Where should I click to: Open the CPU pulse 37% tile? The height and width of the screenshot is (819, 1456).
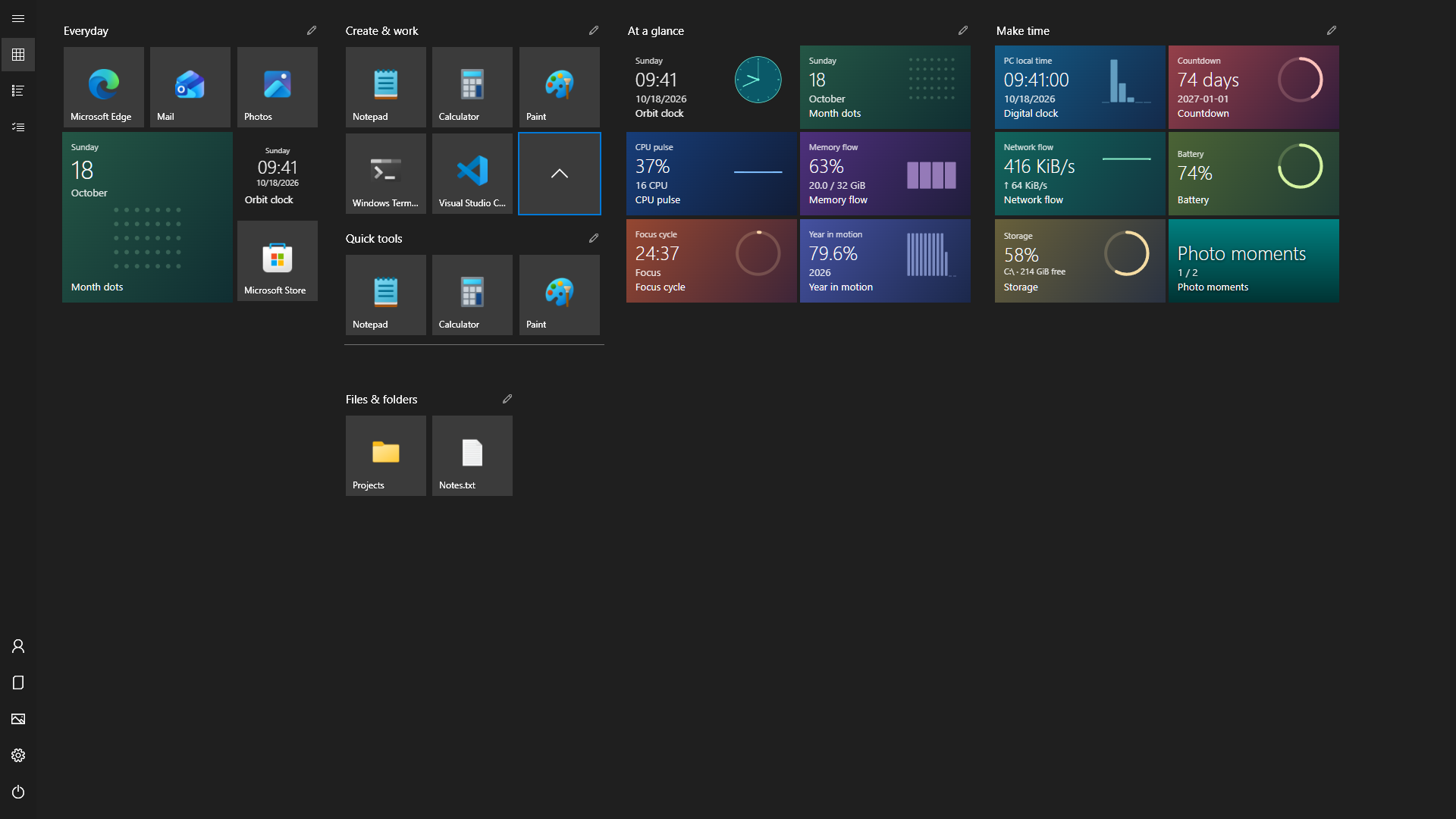pos(711,174)
